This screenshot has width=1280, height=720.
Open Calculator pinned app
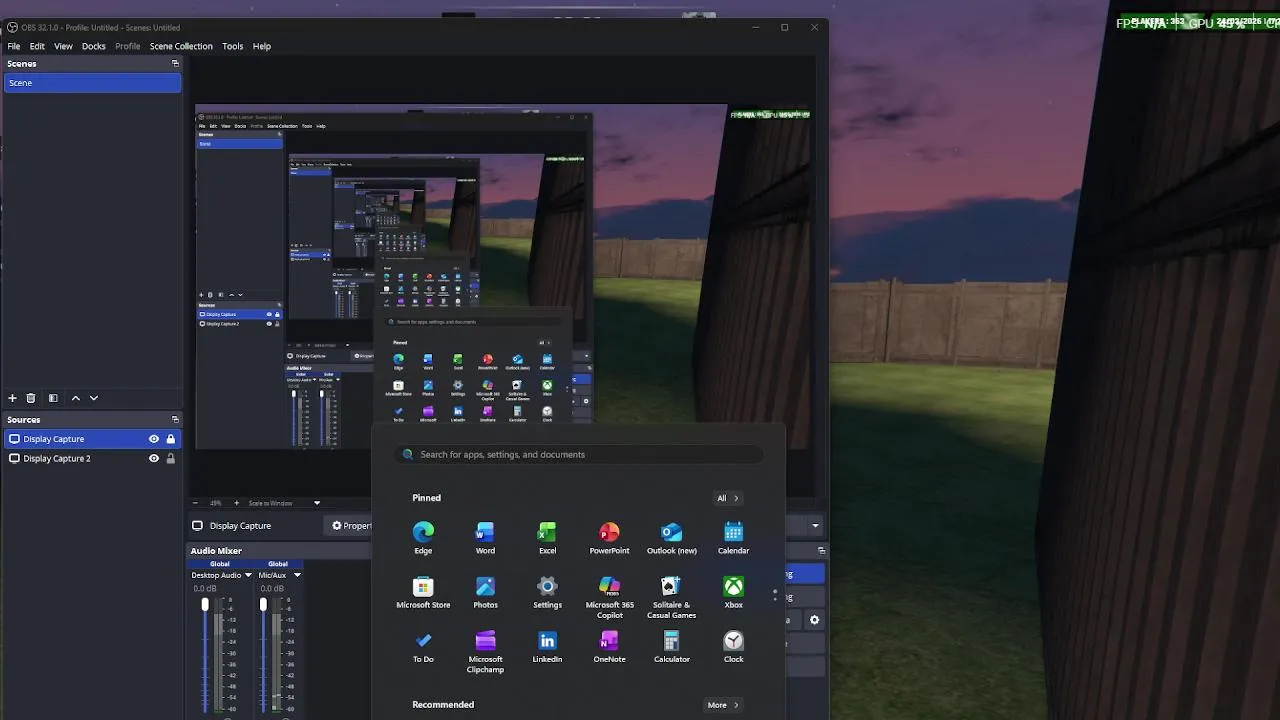click(x=671, y=646)
